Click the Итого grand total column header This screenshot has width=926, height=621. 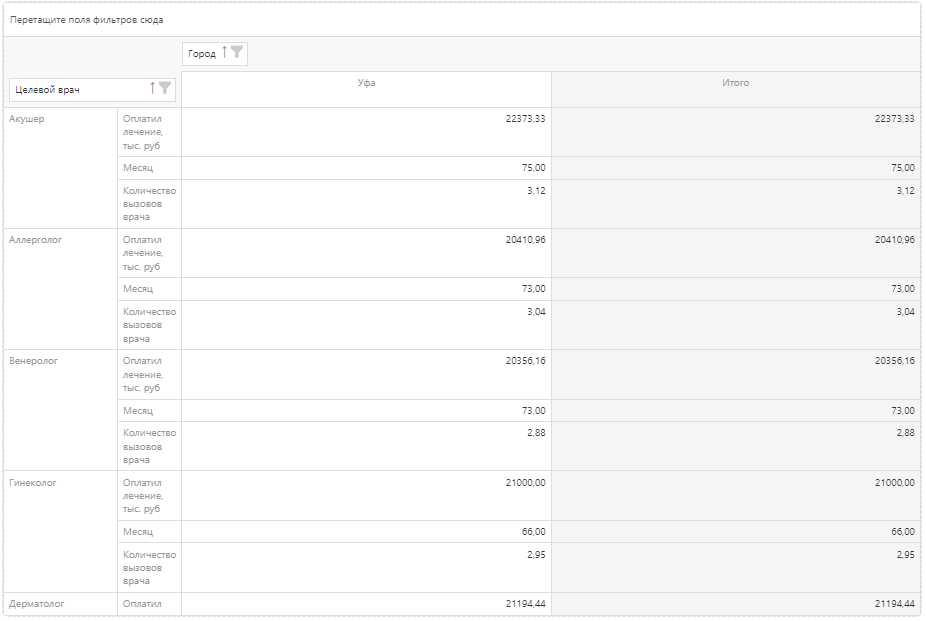(x=735, y=84)
